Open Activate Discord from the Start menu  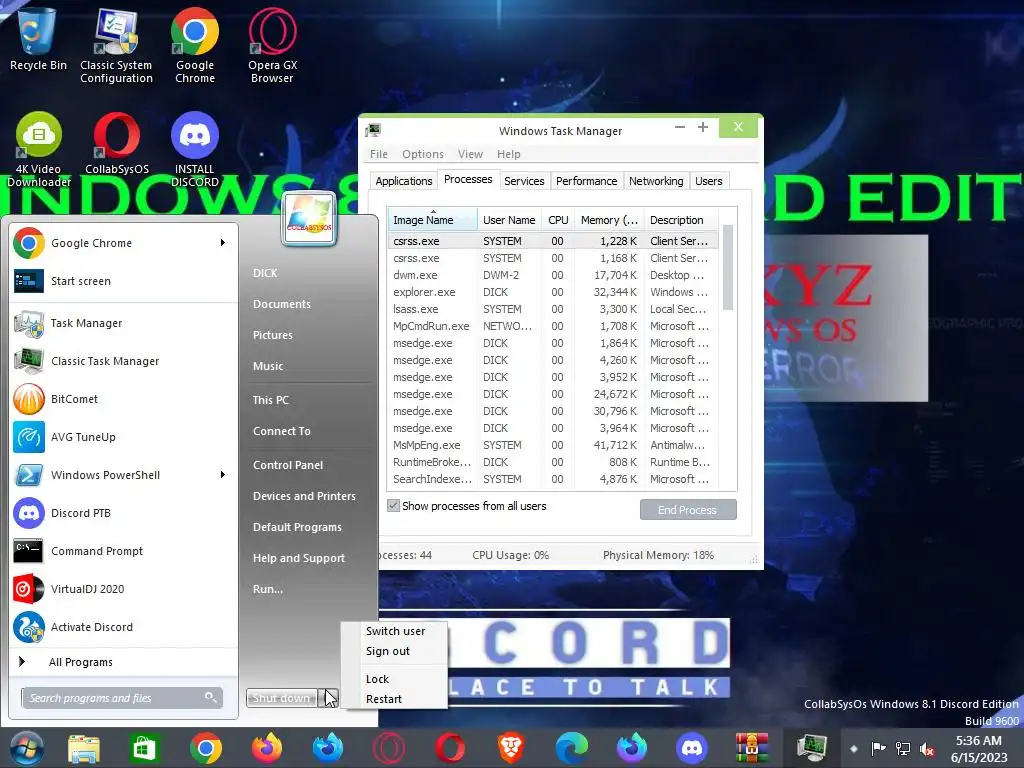121,627
